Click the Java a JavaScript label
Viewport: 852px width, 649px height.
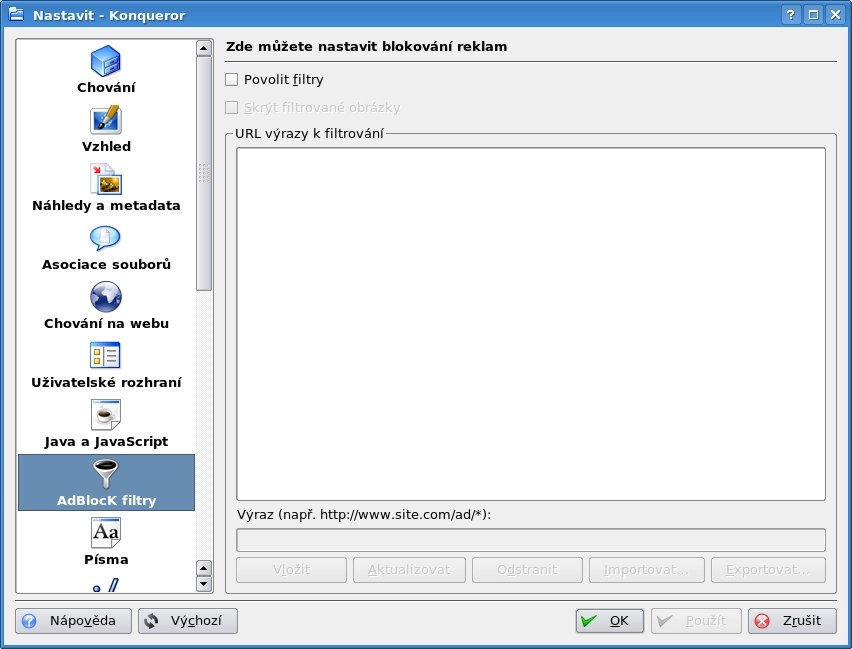pos(106,441)
